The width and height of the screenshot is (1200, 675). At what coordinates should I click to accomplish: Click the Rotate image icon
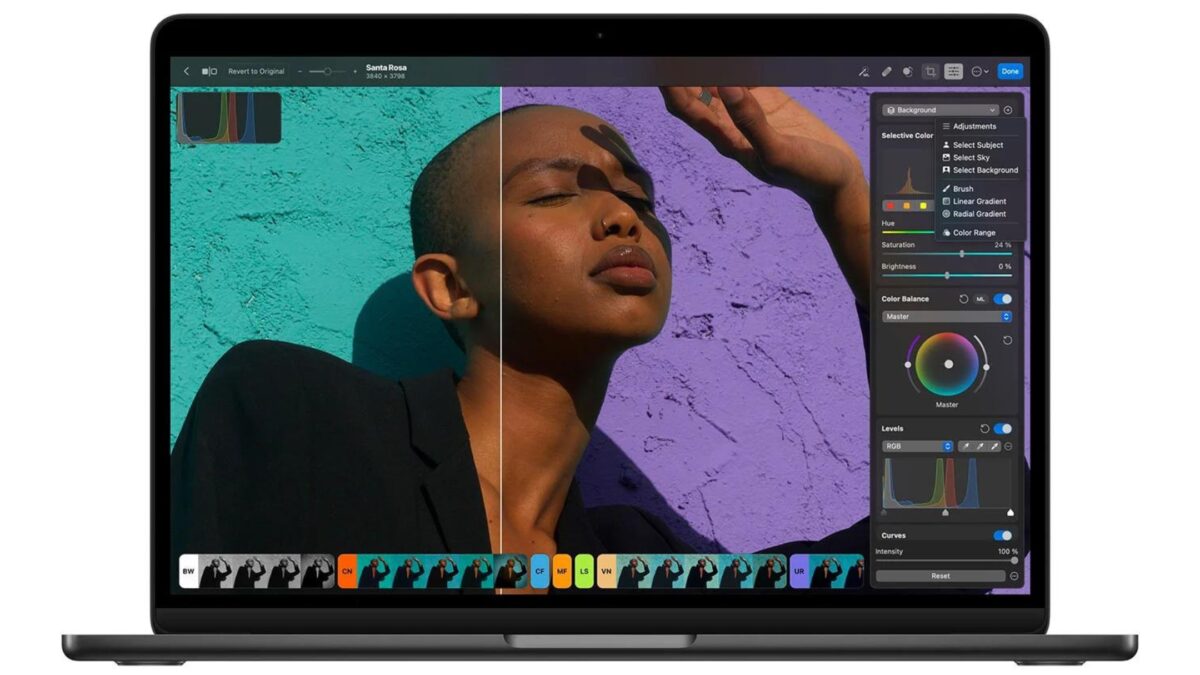pyautogui.click(x=908, y=71)
